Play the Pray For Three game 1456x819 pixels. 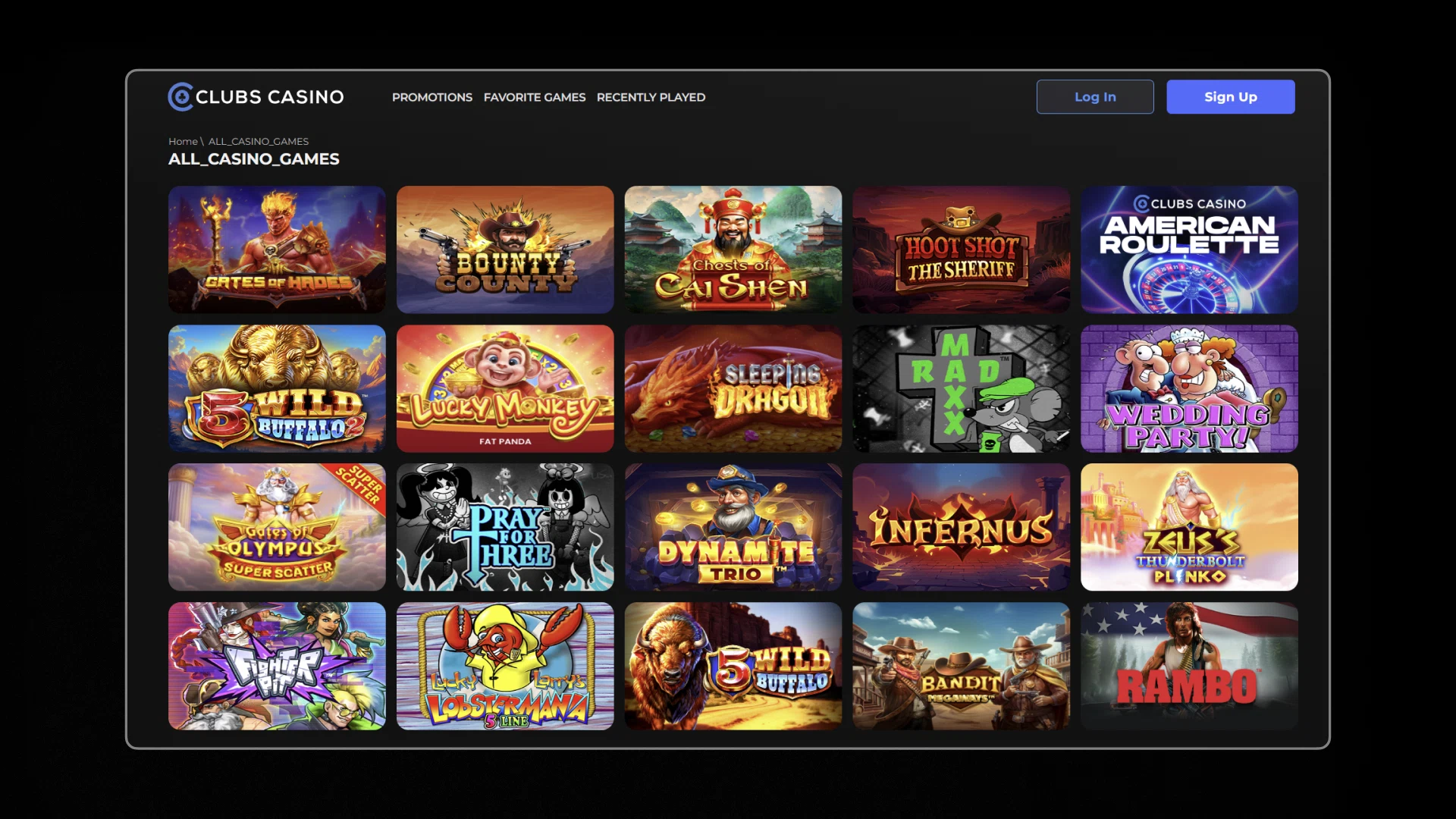coord(505,527)
